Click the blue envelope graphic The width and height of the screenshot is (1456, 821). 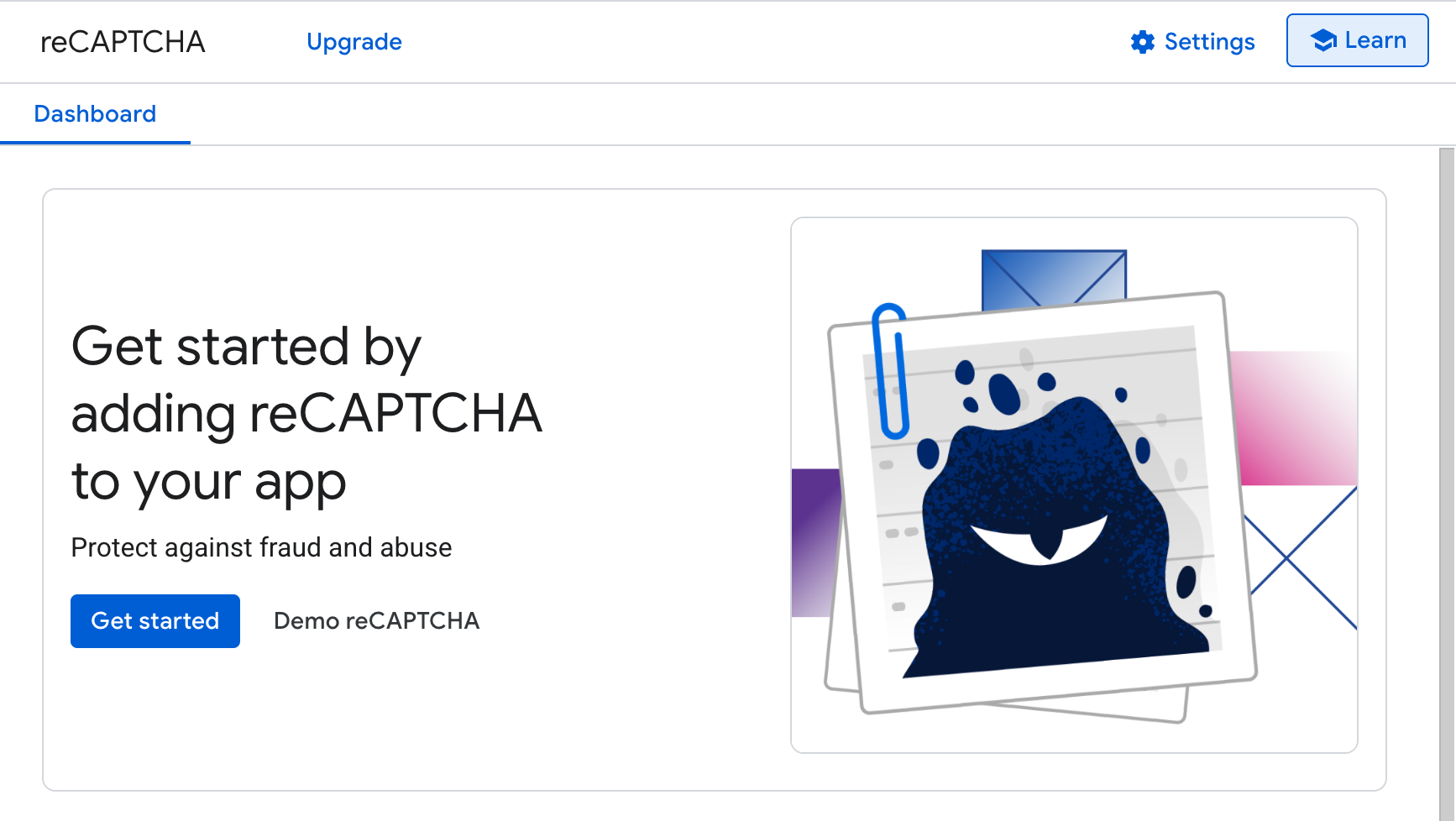pyautogui.click(x=1054, y=278)
